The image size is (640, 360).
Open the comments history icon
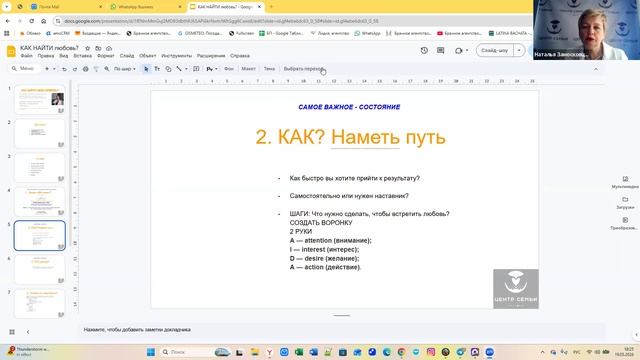coord(440,50)
